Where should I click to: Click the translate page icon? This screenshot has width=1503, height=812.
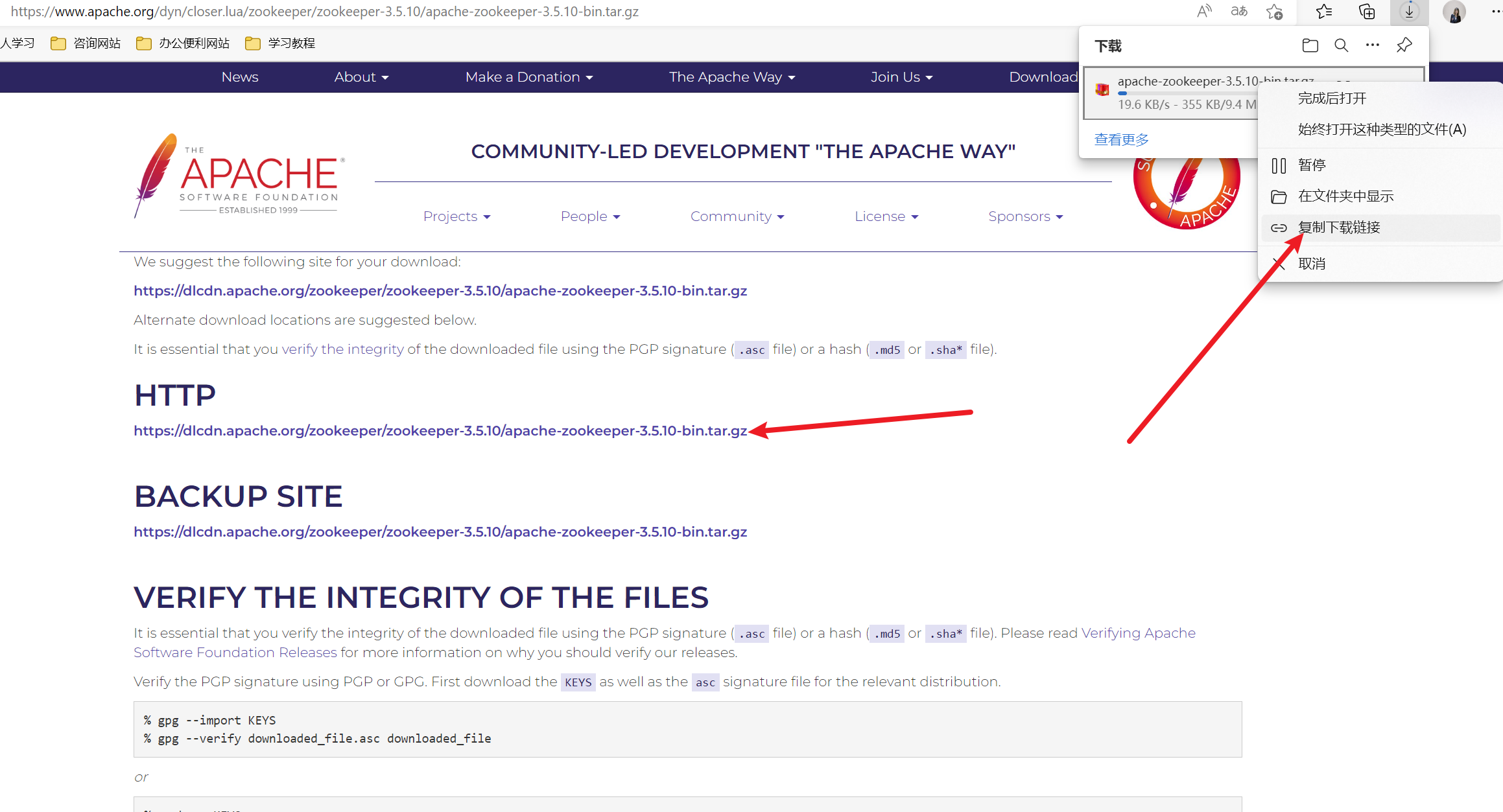1239,12
